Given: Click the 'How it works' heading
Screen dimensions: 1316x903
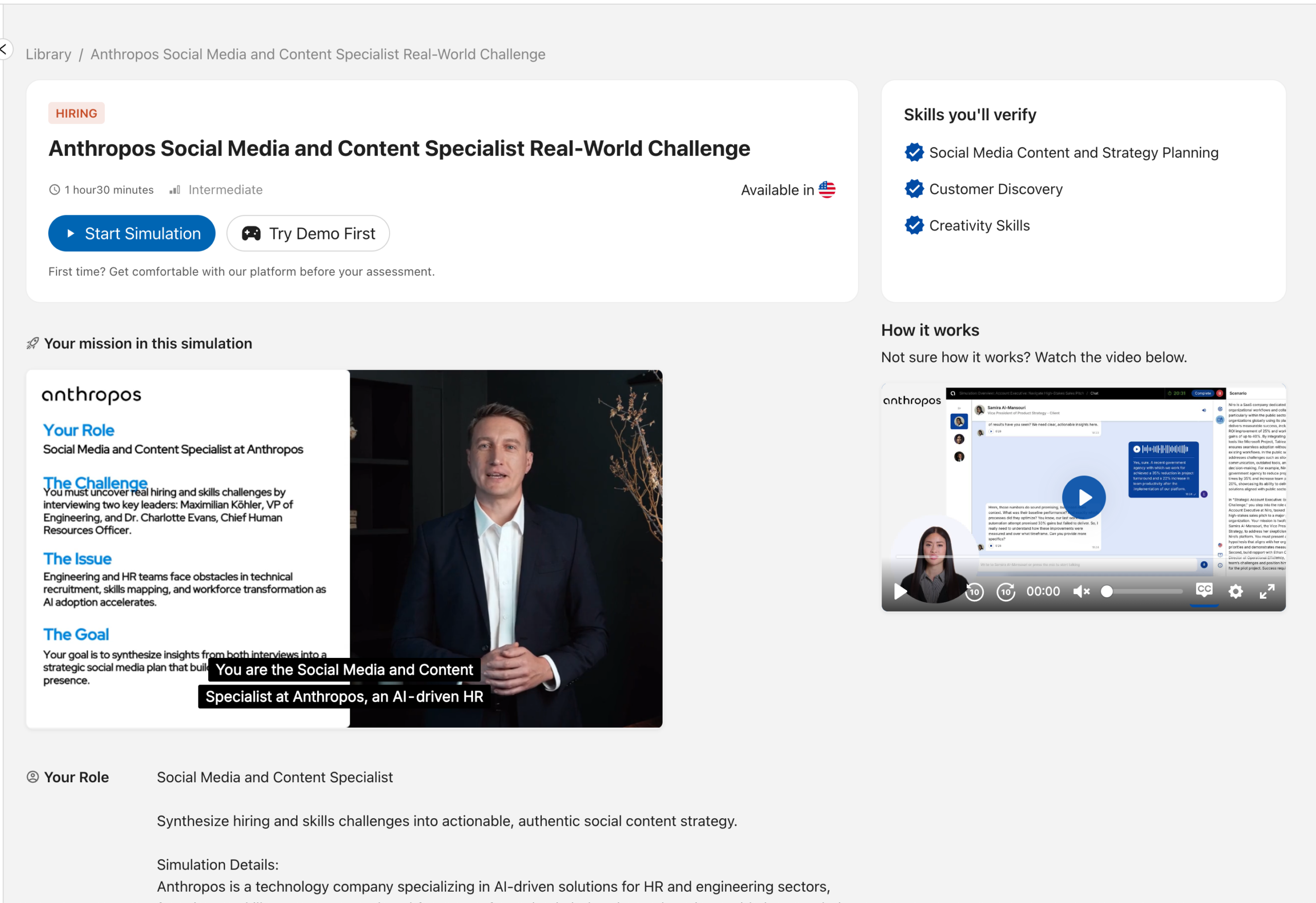Looking at the screenshot, I should [x=930, y=330].
